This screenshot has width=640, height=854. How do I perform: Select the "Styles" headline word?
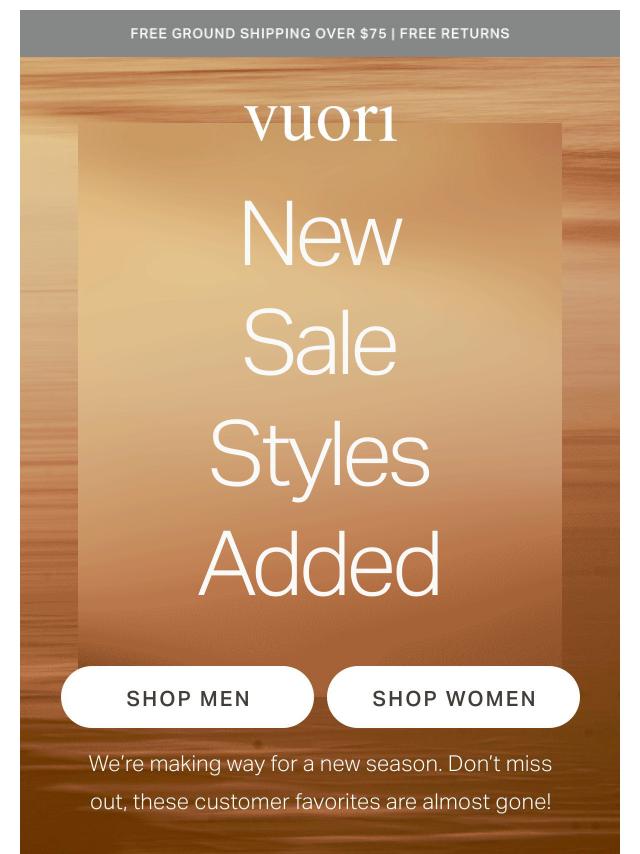320,461
